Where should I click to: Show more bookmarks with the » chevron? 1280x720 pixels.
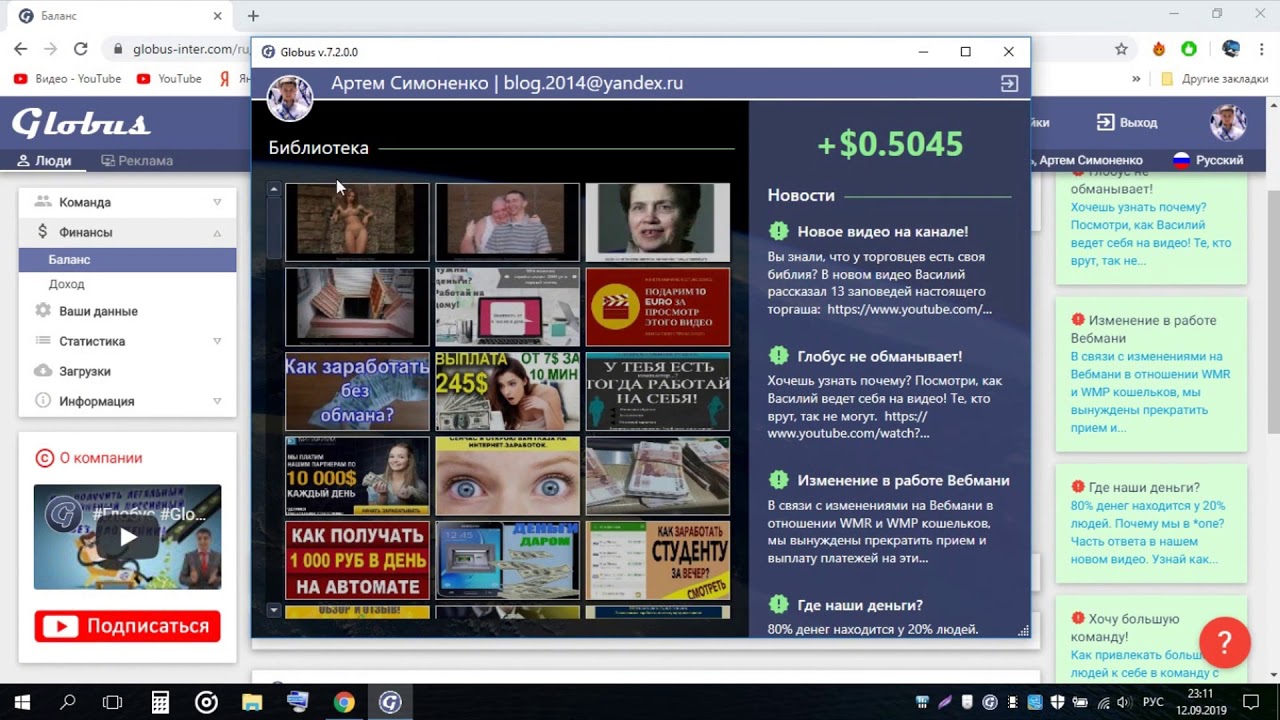click(x=1136, y=78)
